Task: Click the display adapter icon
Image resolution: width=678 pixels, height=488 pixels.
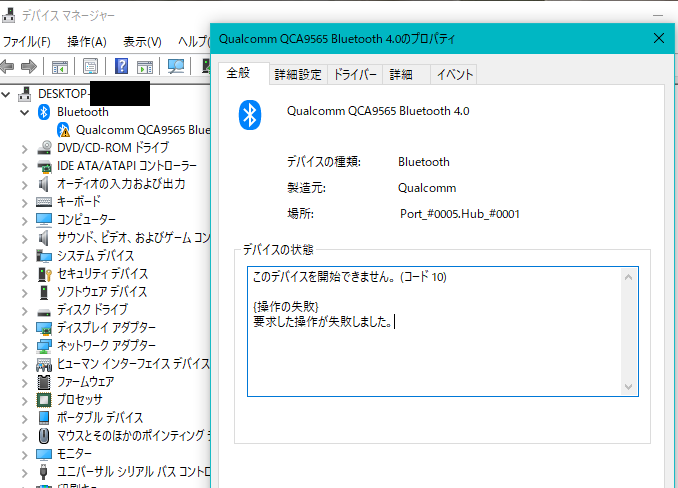Action: tap(44, 328)
